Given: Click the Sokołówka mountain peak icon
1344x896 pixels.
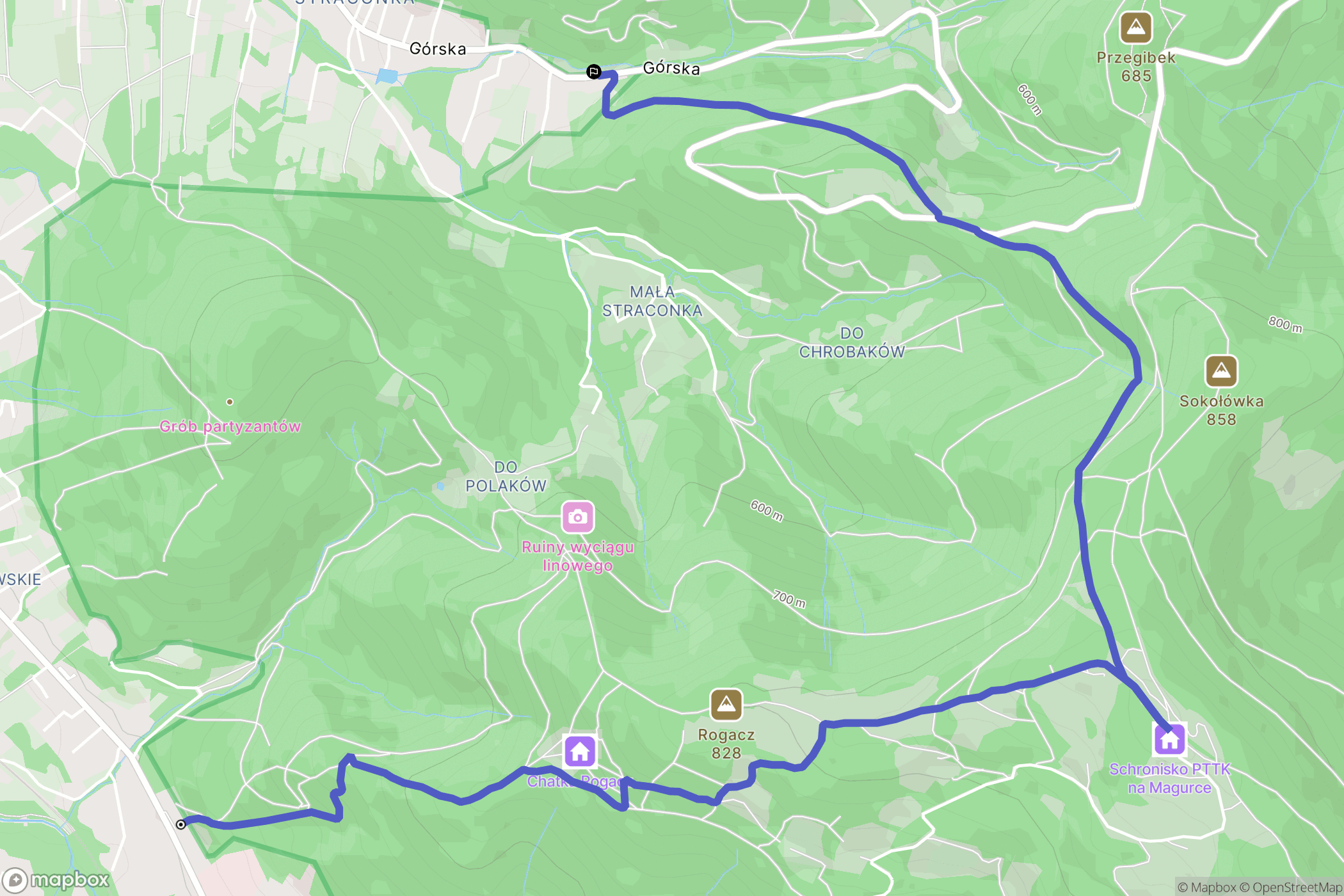Looking at the screenshot, I should tap(1221, 371).
